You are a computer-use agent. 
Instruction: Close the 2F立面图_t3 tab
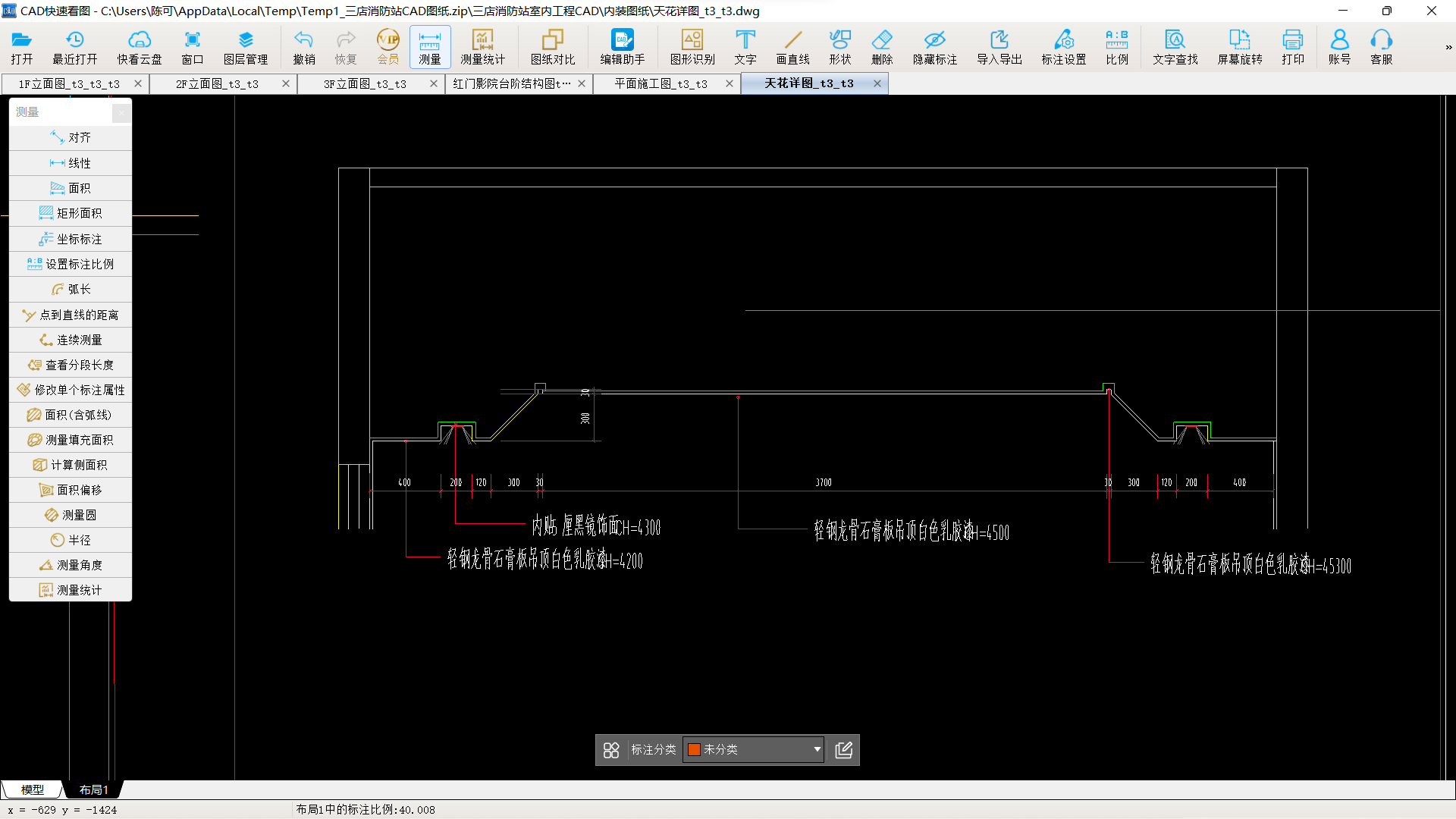pyautogui.click(x=286, y=83)
